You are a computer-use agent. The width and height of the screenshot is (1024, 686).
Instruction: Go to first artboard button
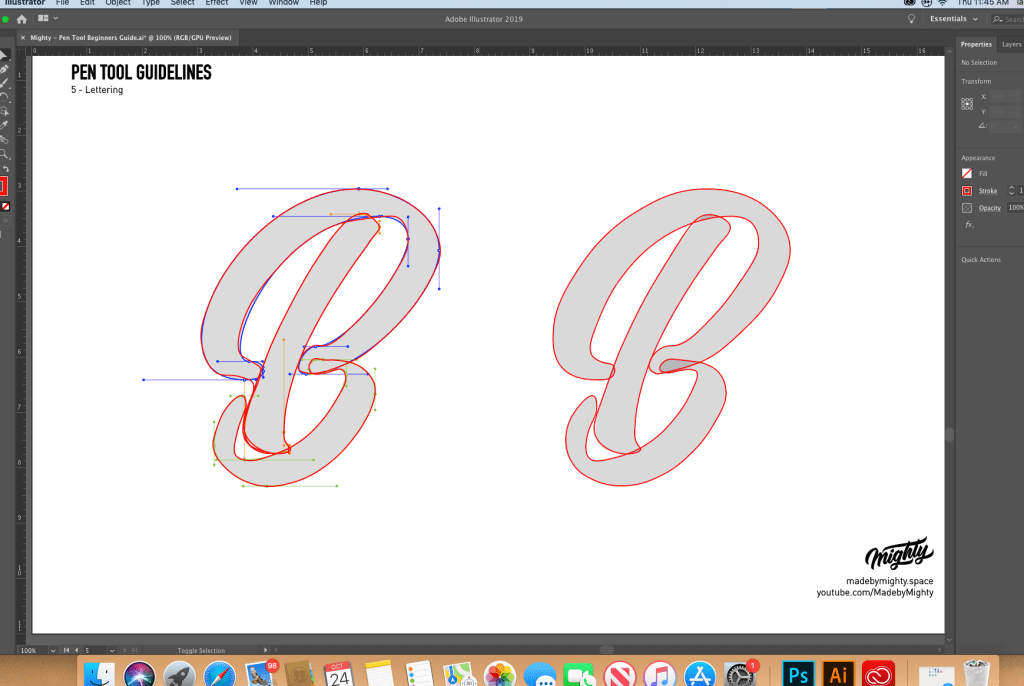click(x=66, y=650)
